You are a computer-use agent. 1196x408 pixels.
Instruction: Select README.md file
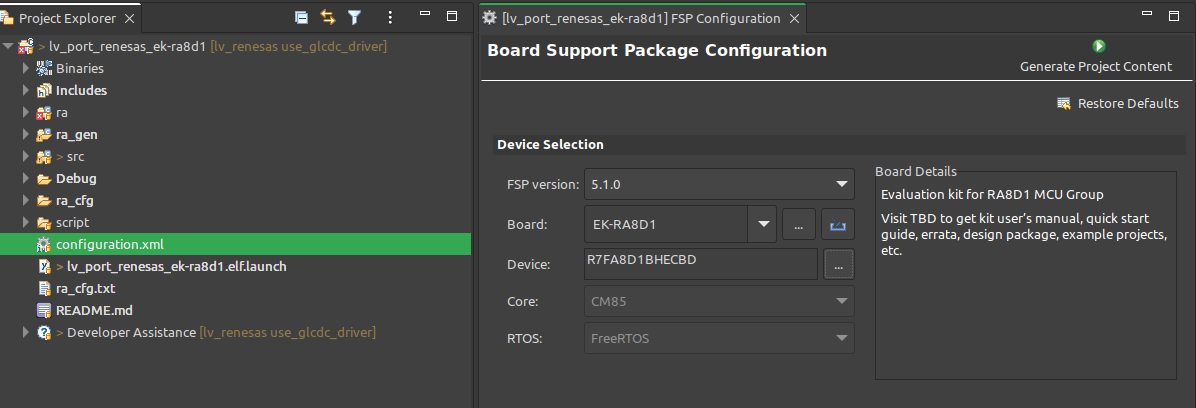pos(89,310)
